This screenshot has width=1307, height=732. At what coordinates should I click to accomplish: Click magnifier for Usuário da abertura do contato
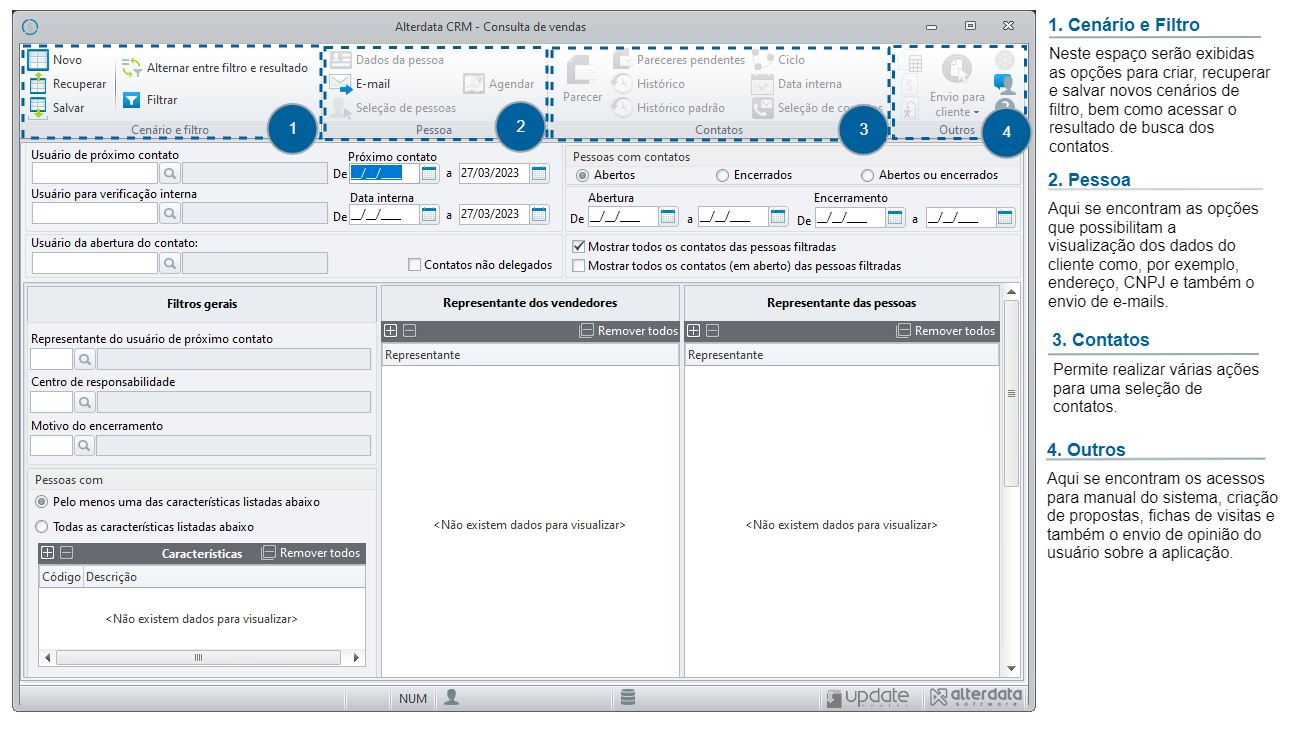click(170, 263)
